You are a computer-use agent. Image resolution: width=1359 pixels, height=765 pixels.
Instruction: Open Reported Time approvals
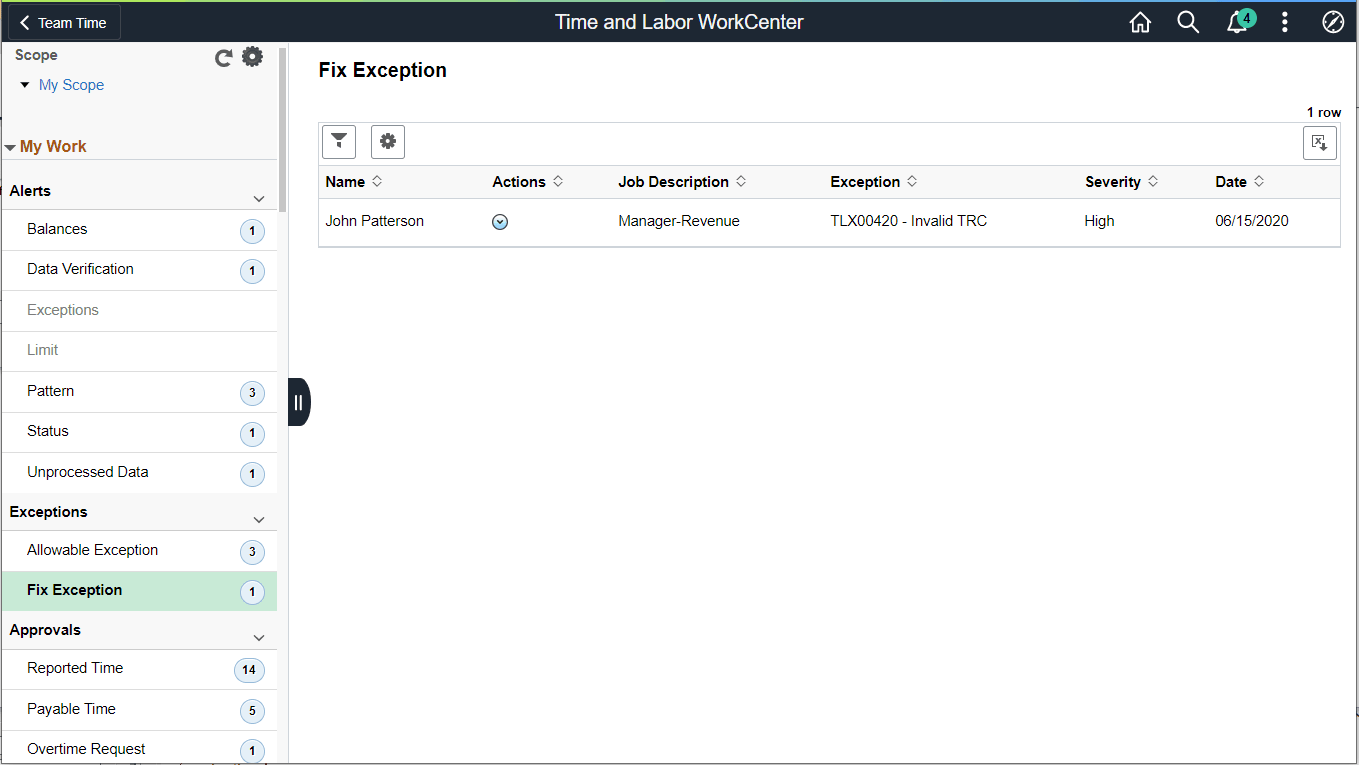click(x=75, y=668)
